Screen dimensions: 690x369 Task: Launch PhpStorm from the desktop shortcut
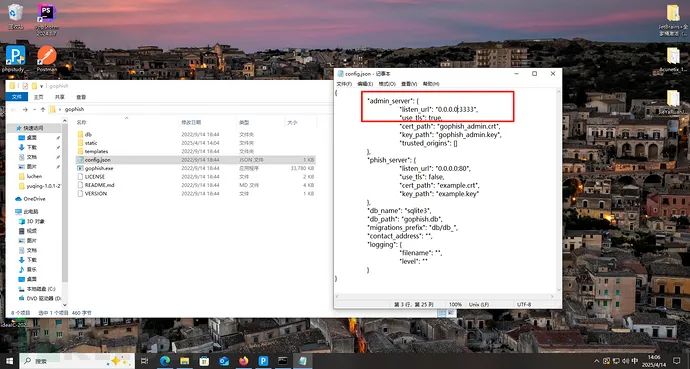coord(46,19)
